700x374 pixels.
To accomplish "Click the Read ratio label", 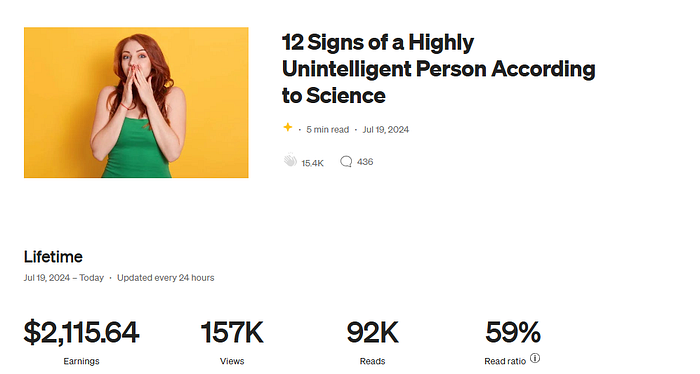I will tap(505, 361).
